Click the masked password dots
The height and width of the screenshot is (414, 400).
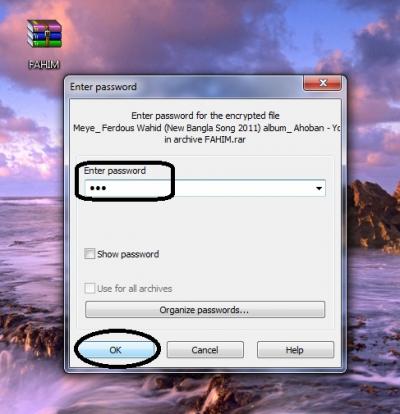[x=98, y=188]
